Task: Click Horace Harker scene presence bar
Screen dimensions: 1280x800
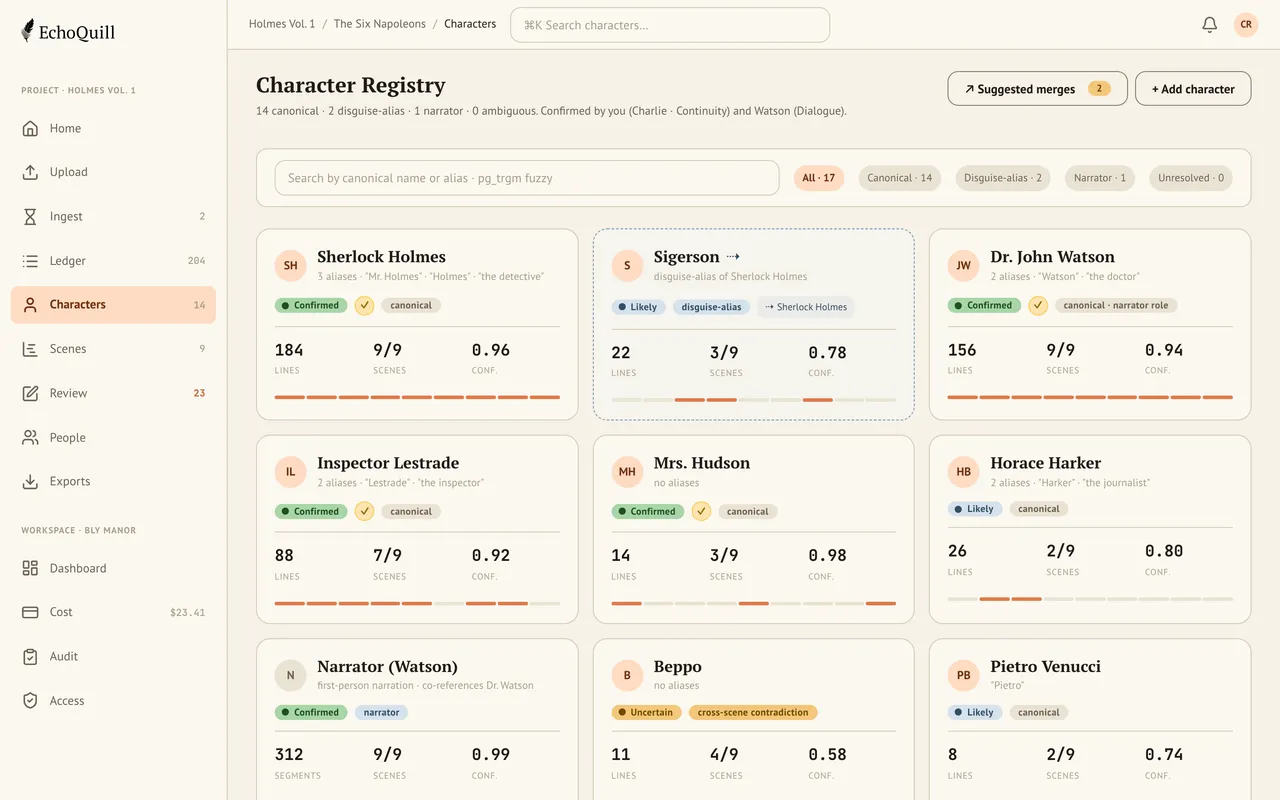Action: [x=1090, y=599]
